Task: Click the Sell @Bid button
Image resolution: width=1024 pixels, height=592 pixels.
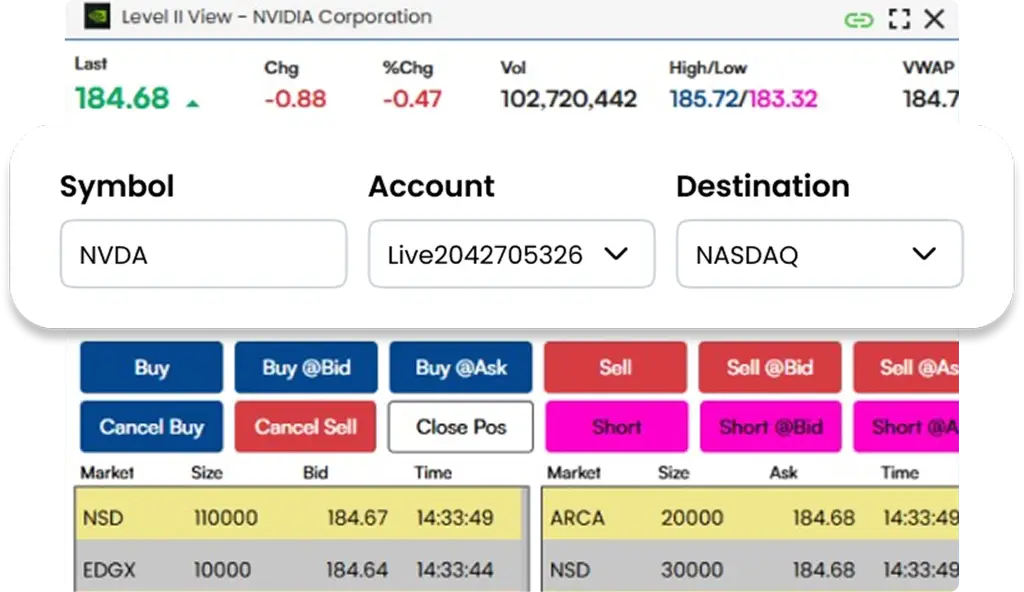Action: [x=770, y=367]
